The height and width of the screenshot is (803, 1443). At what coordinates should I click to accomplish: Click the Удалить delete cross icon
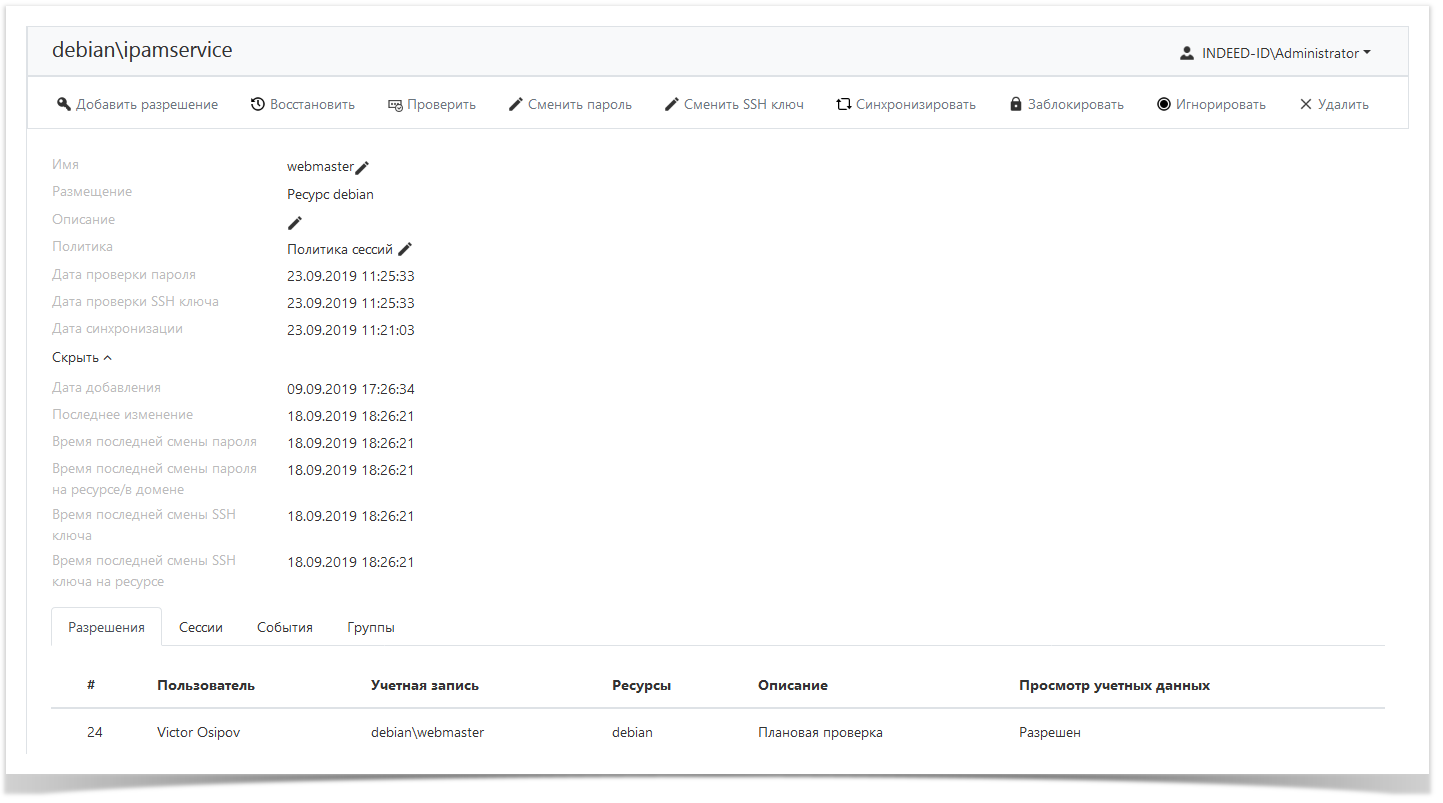1304,103
